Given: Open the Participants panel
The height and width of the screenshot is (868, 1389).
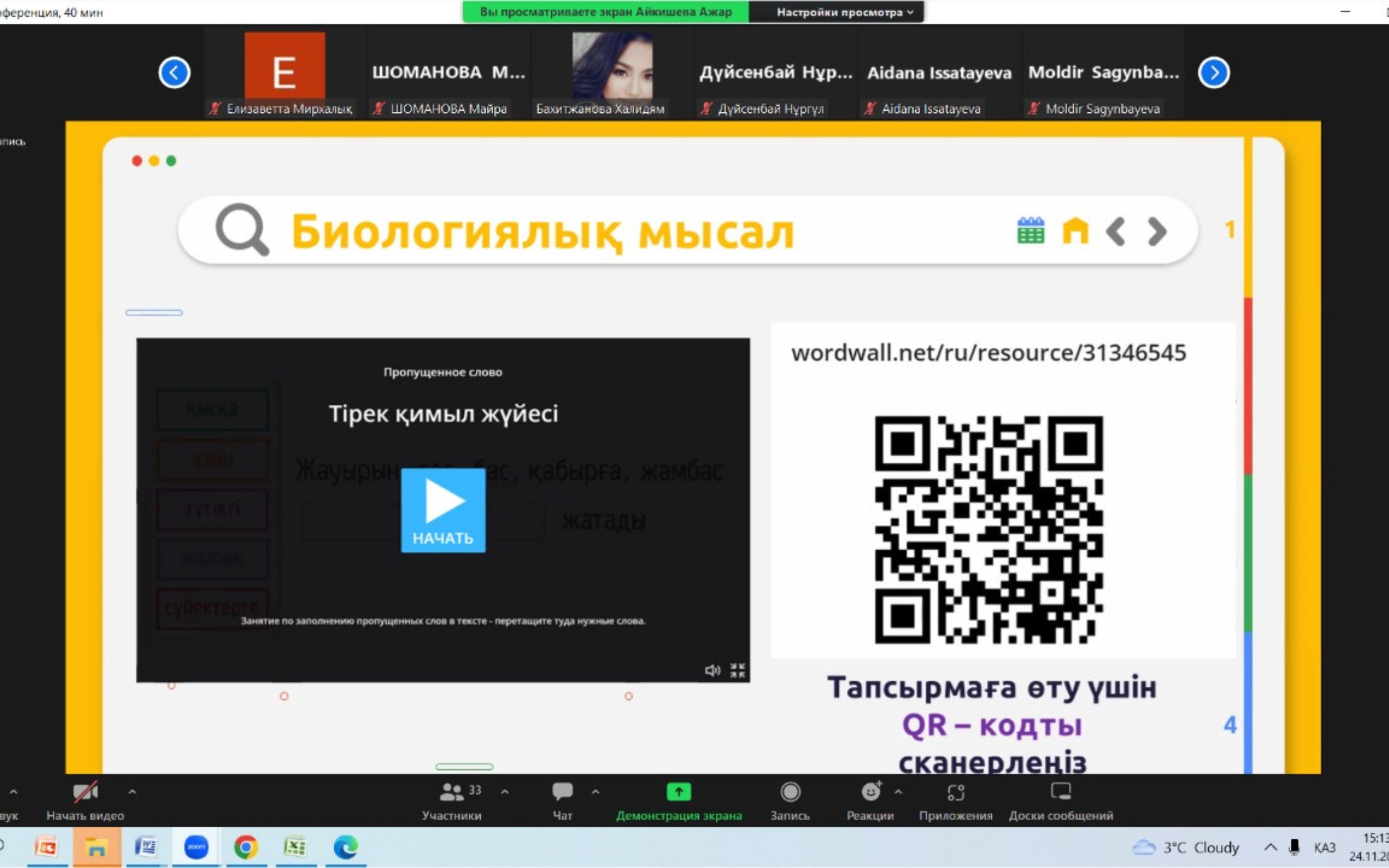Looking at the screenshot, I should coord(452,793).
